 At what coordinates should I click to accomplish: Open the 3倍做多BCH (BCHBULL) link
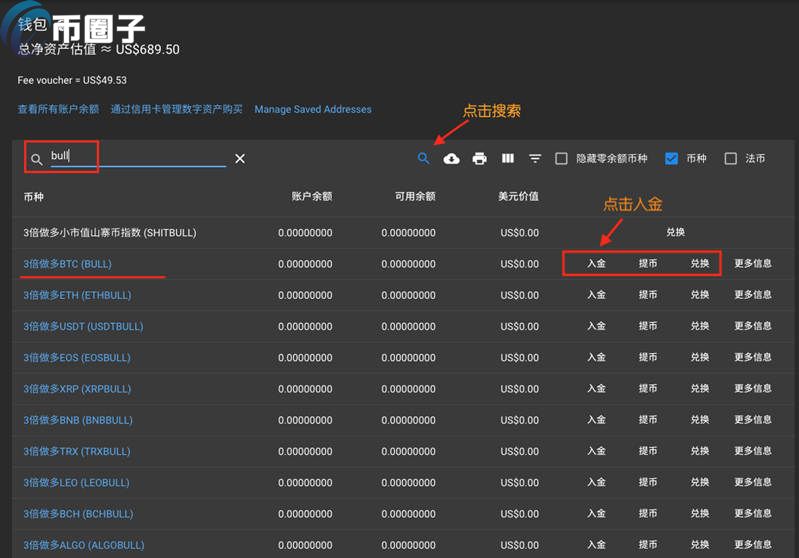(78, 514)
